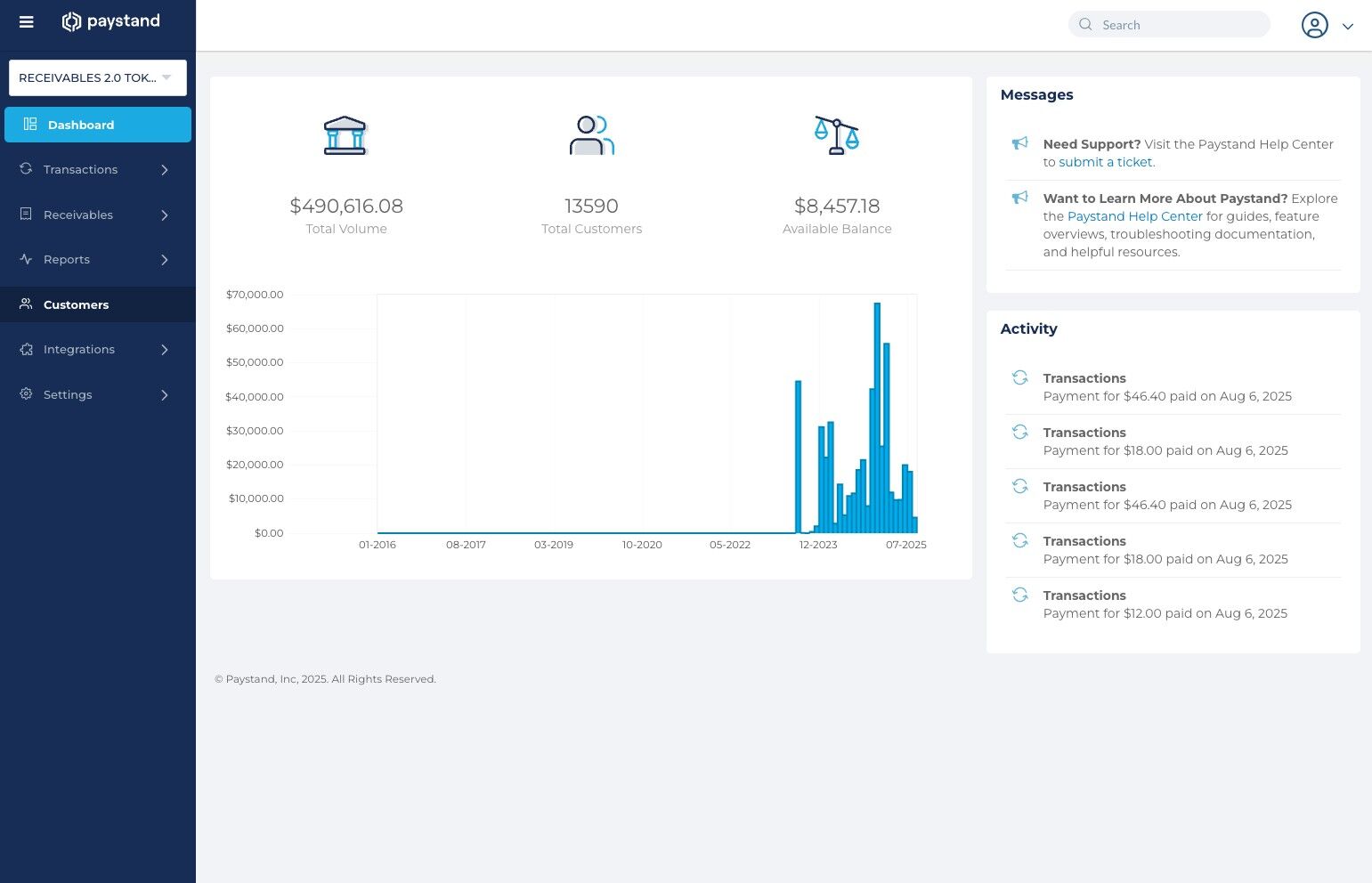This screenshot has height=883, width=1372.
Task: Click the megaphone icon next to Need Support
Action: [1019, 147]
